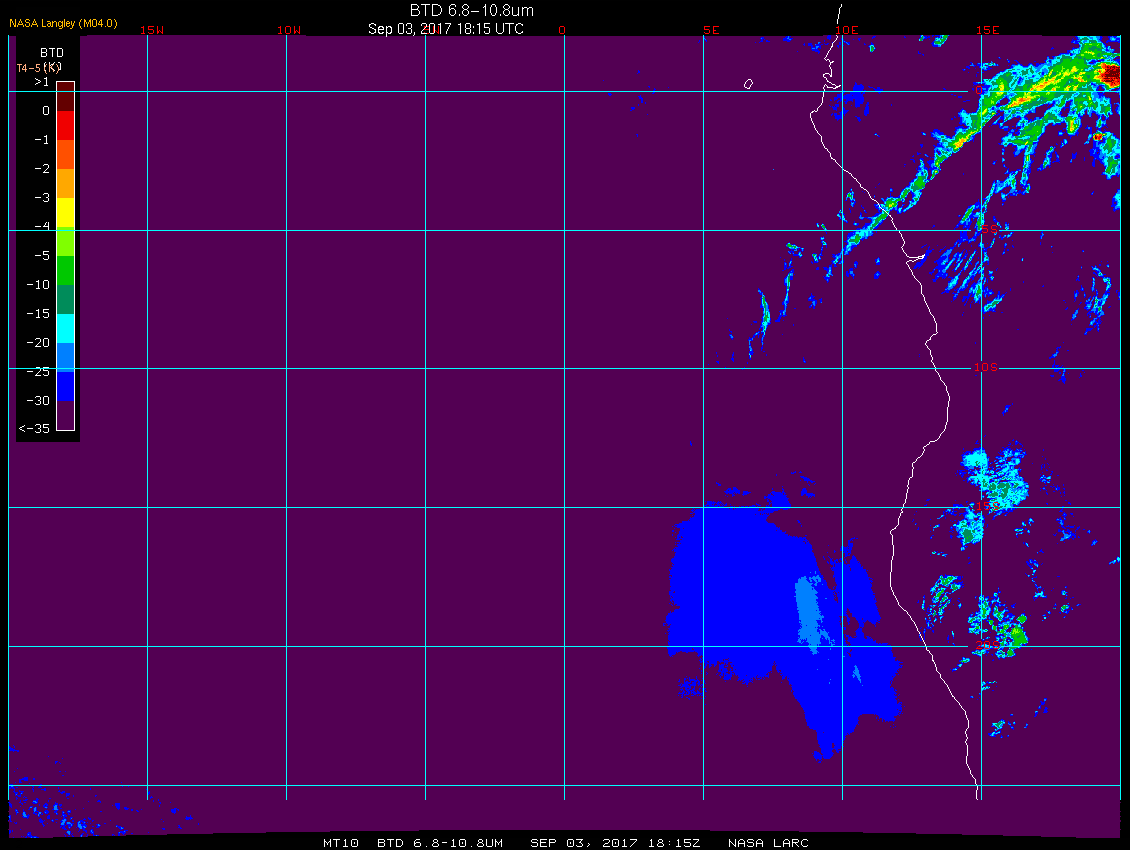Click the small white island outline near 5E
Image resolution: width=1130 pixels, height=850 pixels.
[x=748, y=84]
